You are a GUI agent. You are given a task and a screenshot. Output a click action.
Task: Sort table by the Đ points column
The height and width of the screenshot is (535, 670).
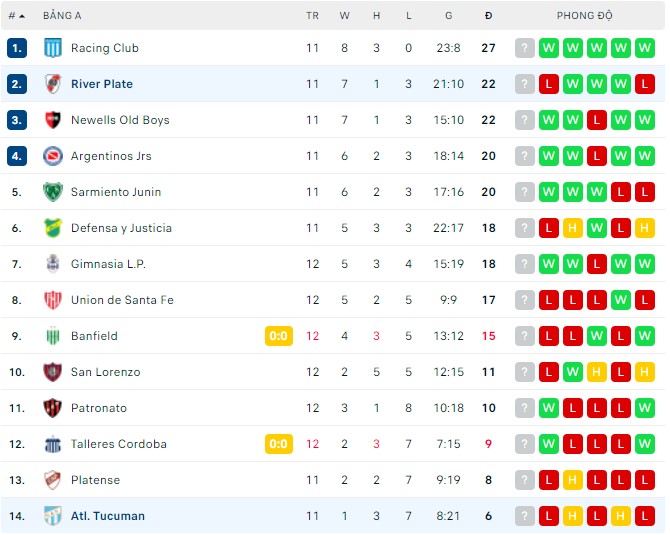(x=488, y=16)
